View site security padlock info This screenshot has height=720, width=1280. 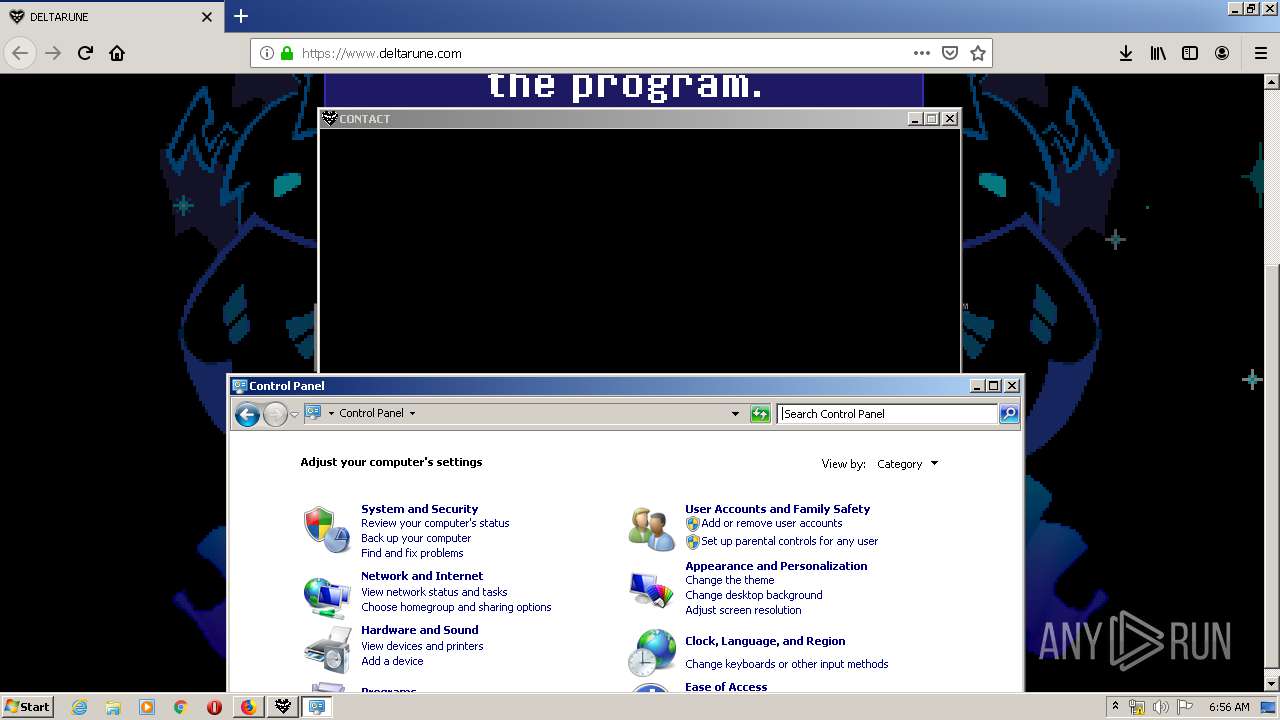[287, 53]
